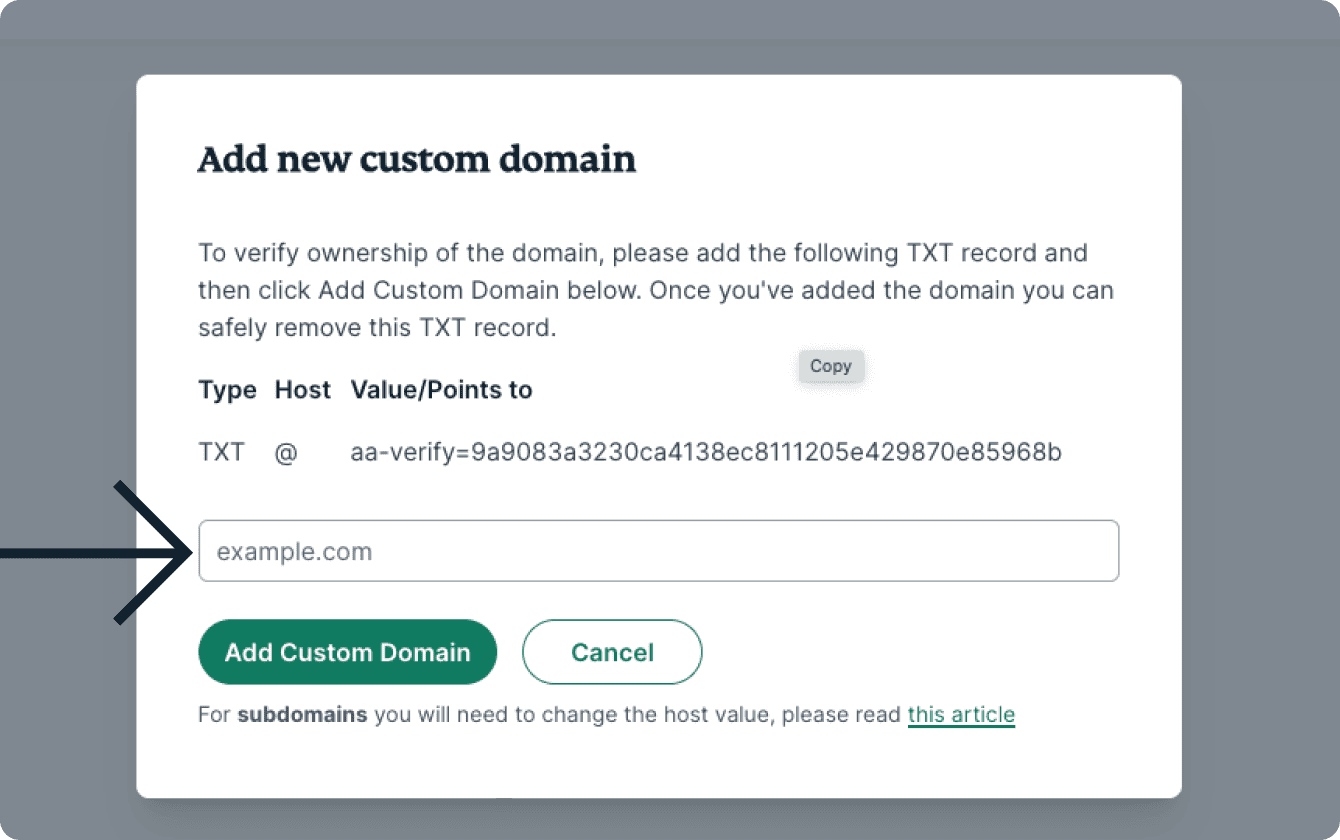Click the "Type" column header
This screenshot has width=1340, height=840.
point(227,390)
